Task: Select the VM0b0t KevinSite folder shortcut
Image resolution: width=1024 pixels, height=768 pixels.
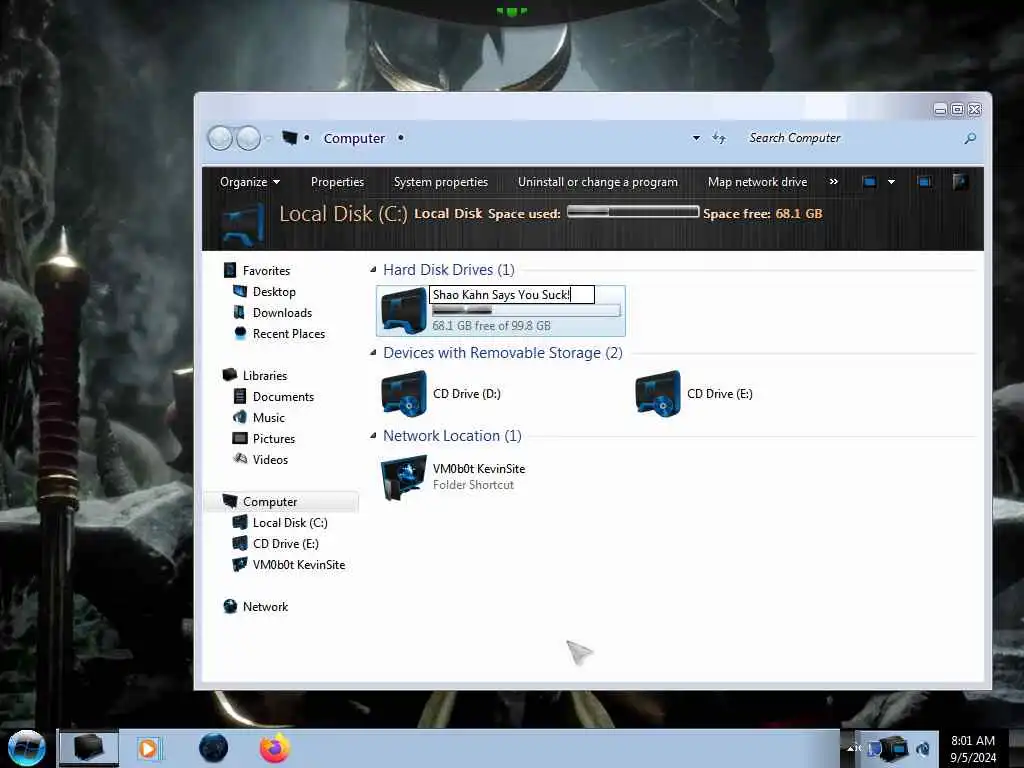Action: 453,477
